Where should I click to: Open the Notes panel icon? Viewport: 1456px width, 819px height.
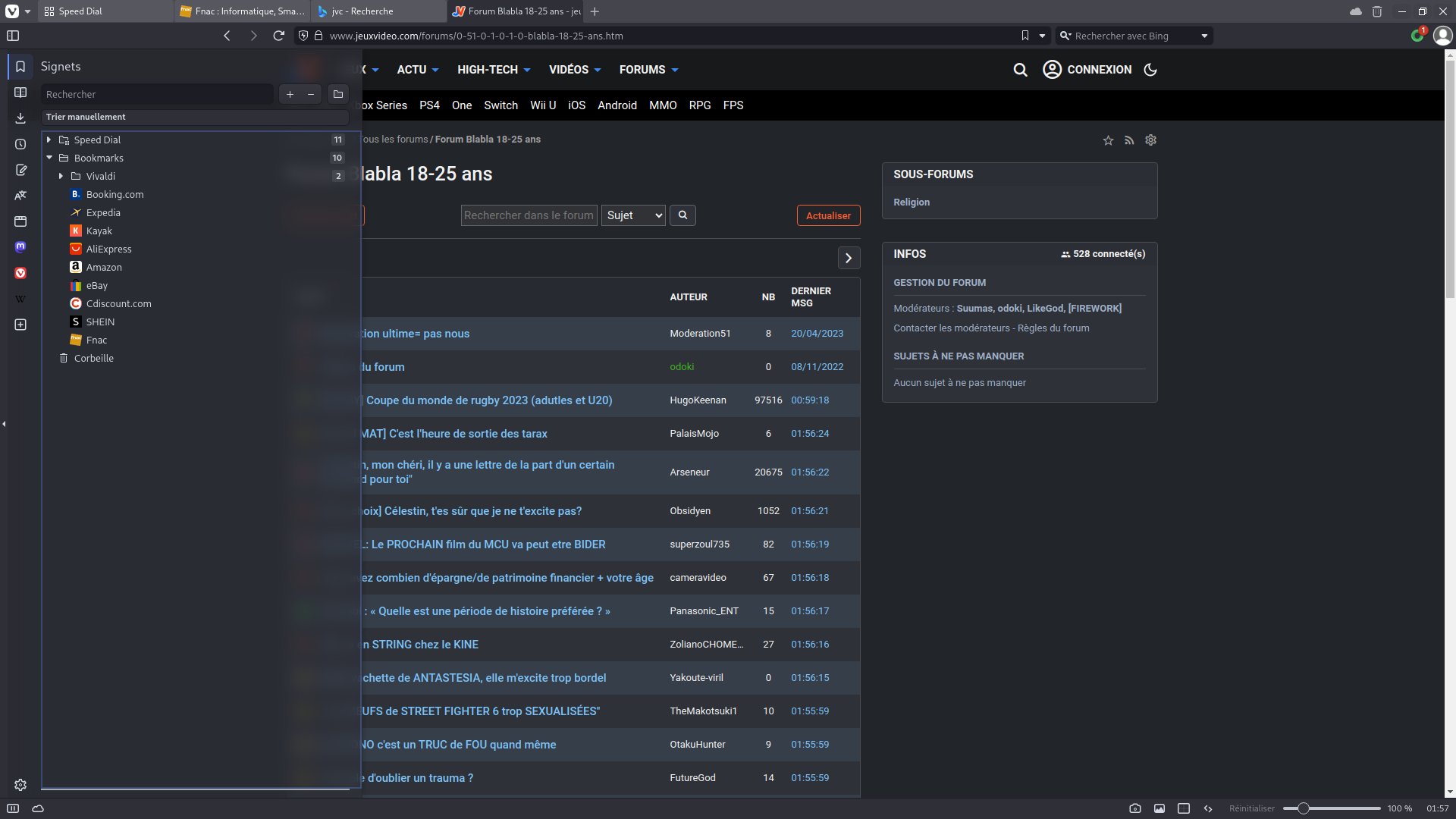click(x=20, y=170)
